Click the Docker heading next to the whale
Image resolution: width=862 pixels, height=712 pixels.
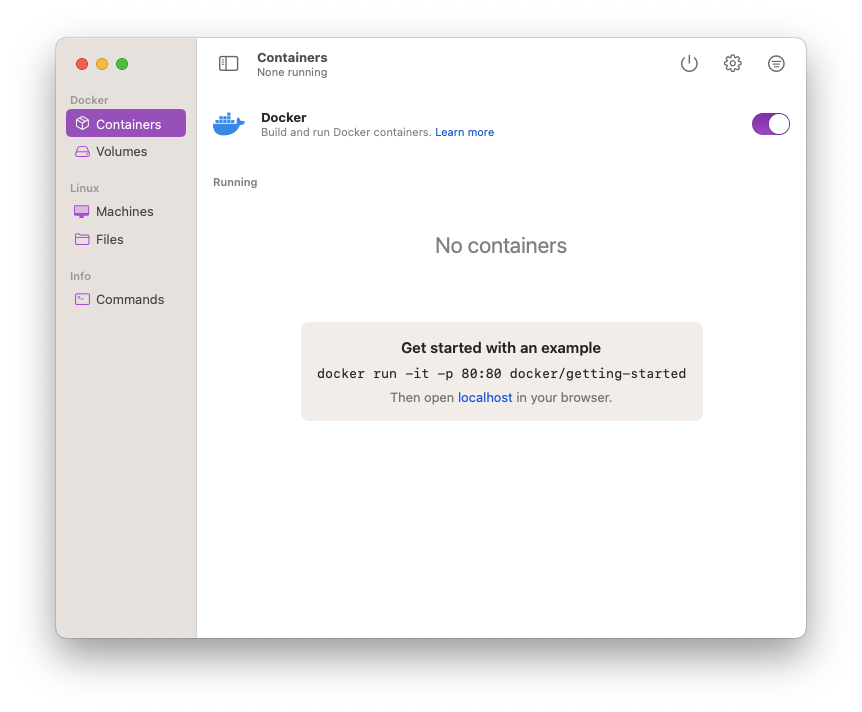click(284, 118)
